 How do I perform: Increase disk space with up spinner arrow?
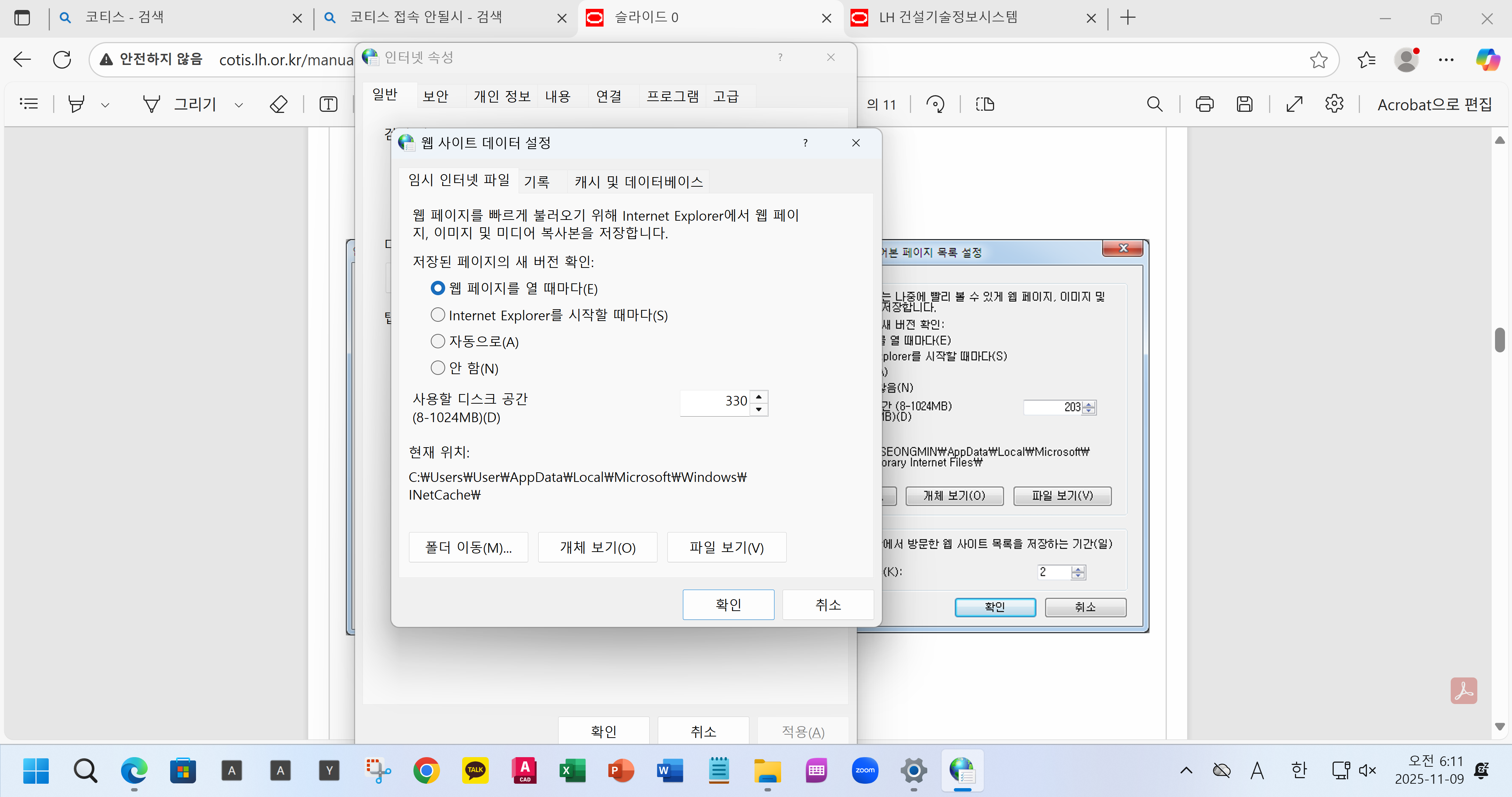[759, 397]
